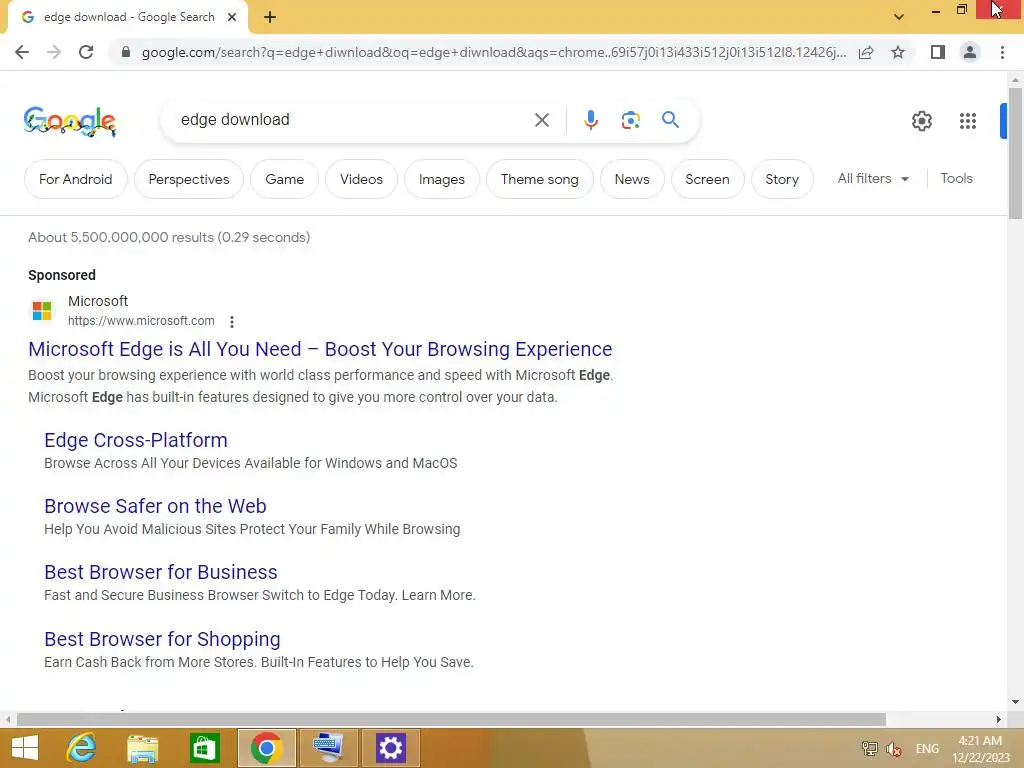The width and height of the screenshot is (1024, 768).
Task: Click the Microsoft logo favicon
Action: tap(42, 311)
